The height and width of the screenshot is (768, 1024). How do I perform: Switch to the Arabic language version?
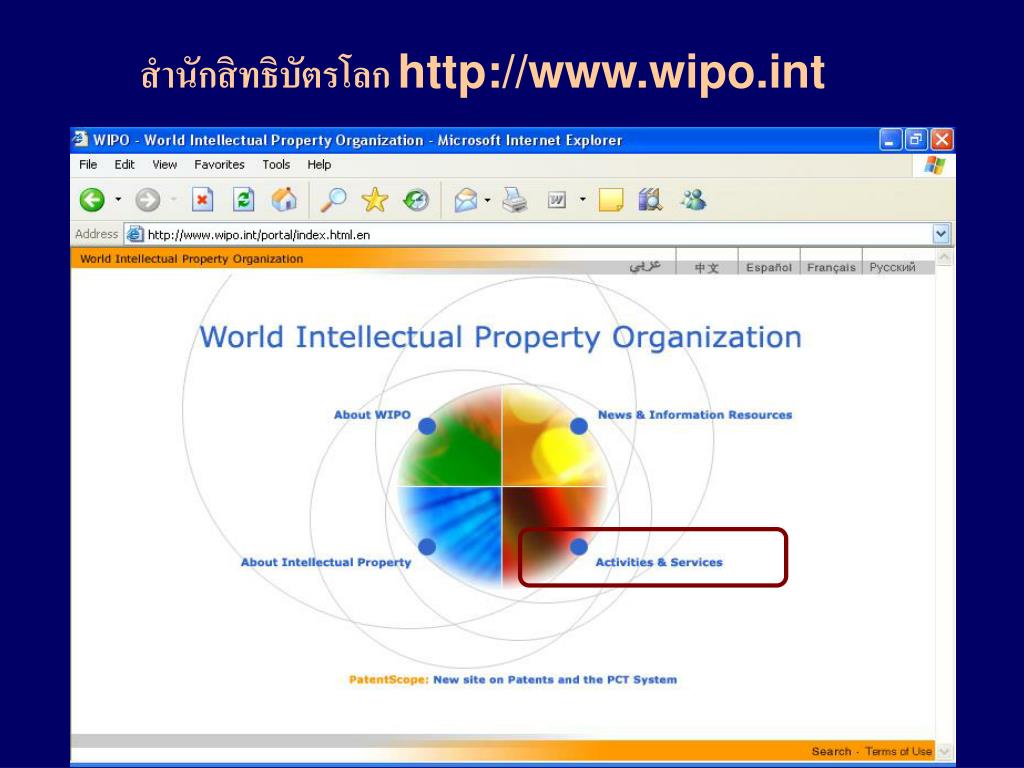click(x=645, y=266)
